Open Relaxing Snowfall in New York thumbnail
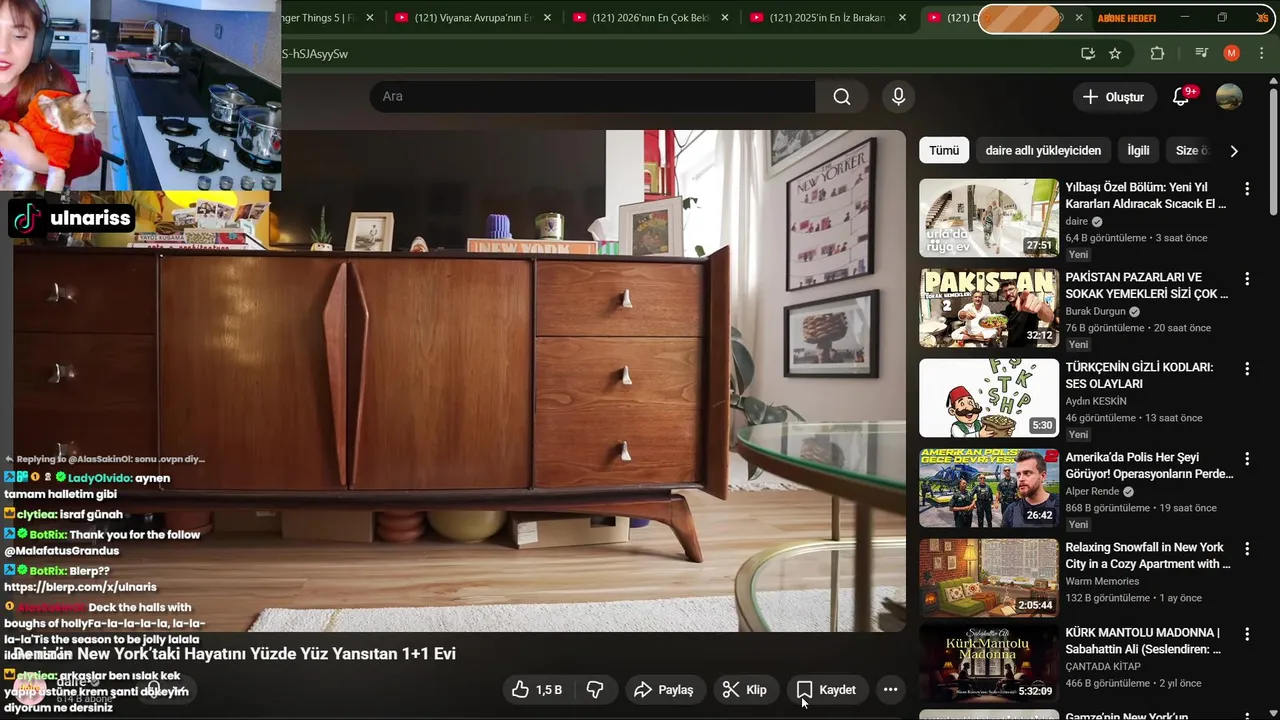The height and width of the screenshot is (720, 1280). [989, 578]
